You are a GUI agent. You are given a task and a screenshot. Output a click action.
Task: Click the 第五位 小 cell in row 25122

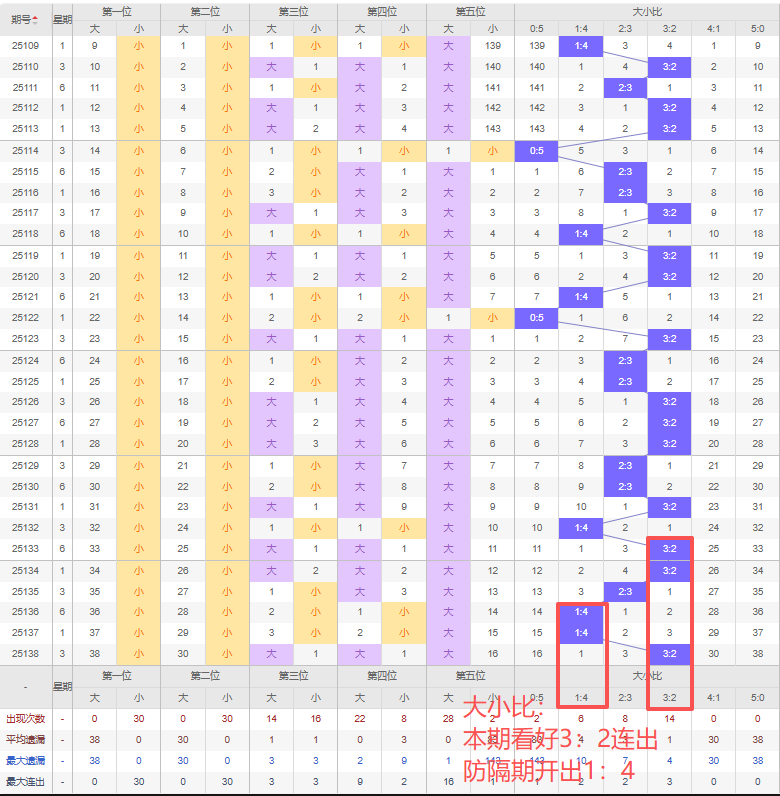click(x=493, y=318)
